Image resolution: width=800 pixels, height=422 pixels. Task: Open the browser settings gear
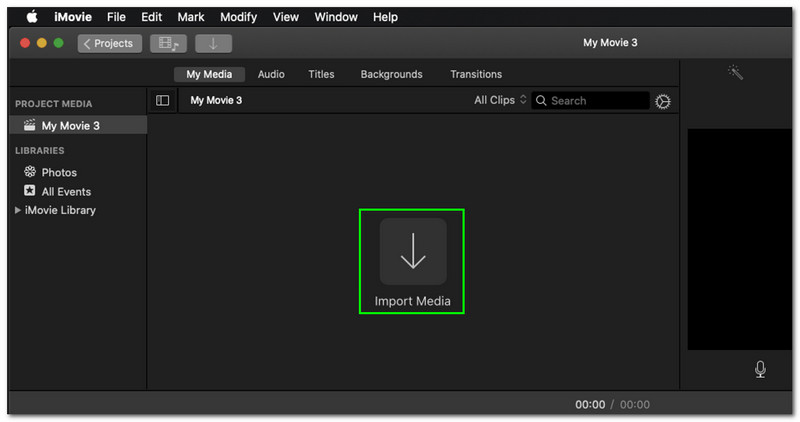(663, 102)
